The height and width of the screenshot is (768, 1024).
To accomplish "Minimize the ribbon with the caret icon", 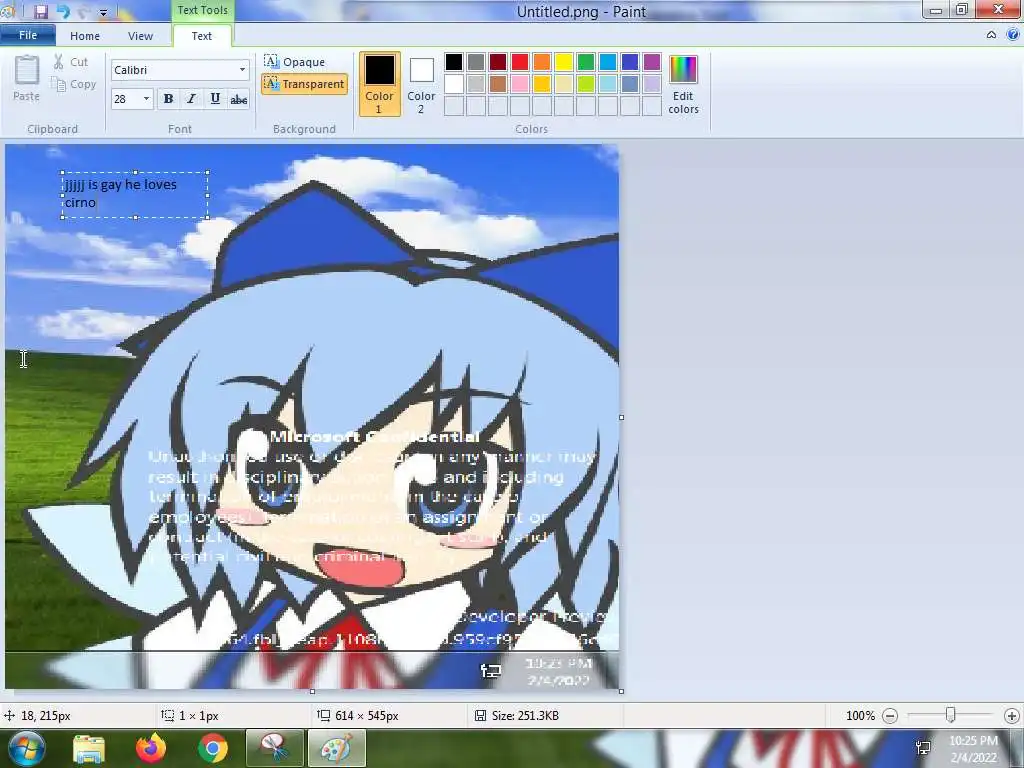I will (991, 35).
